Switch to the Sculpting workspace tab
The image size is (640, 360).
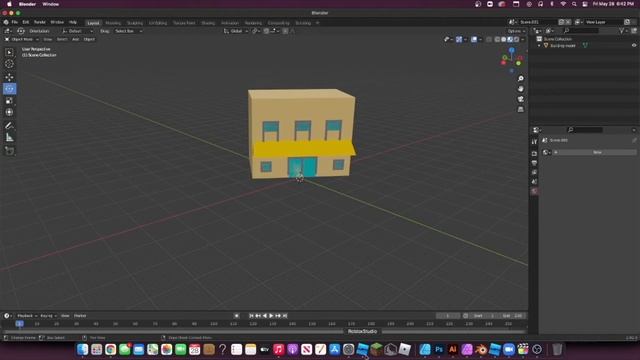(x=135, y=23)
